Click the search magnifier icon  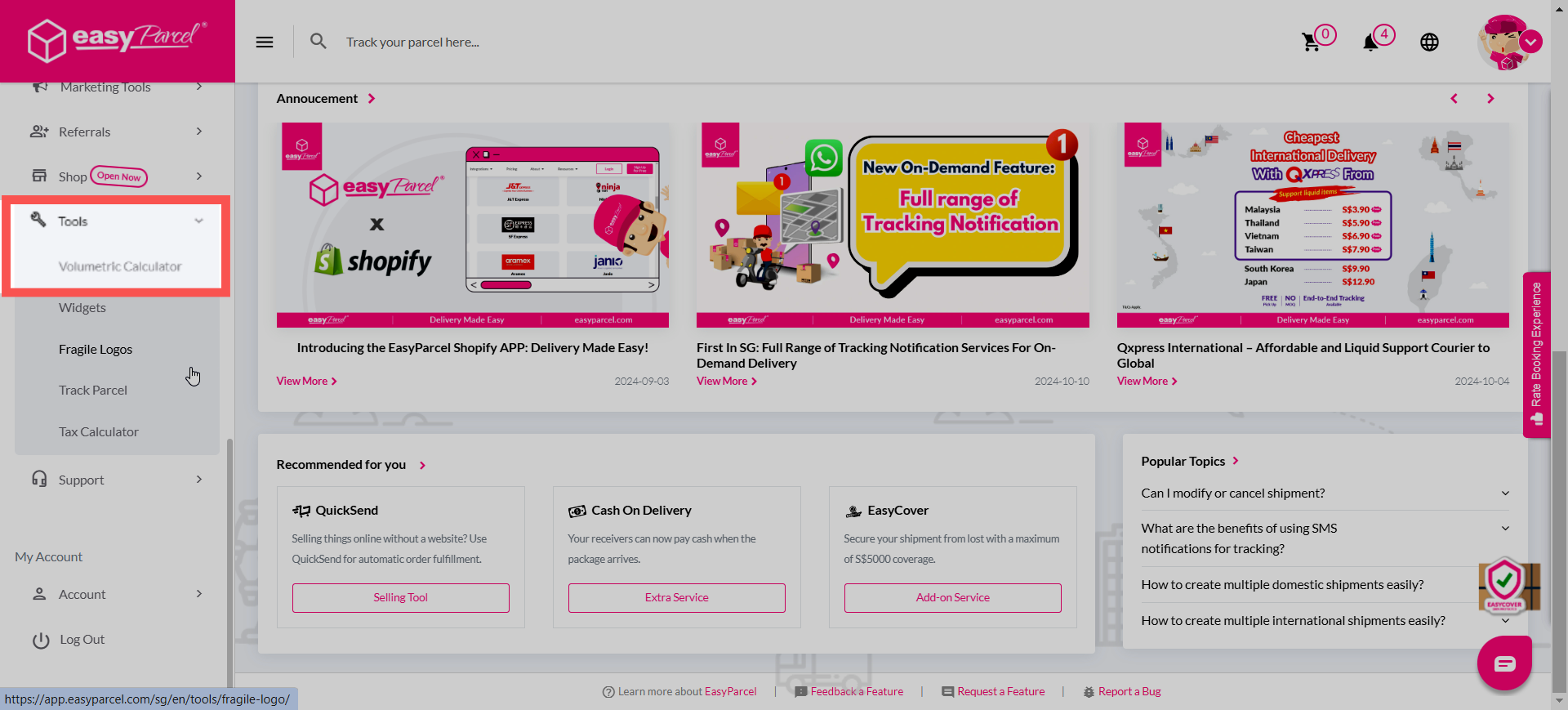pyautogui.click(x=318, y=41)
